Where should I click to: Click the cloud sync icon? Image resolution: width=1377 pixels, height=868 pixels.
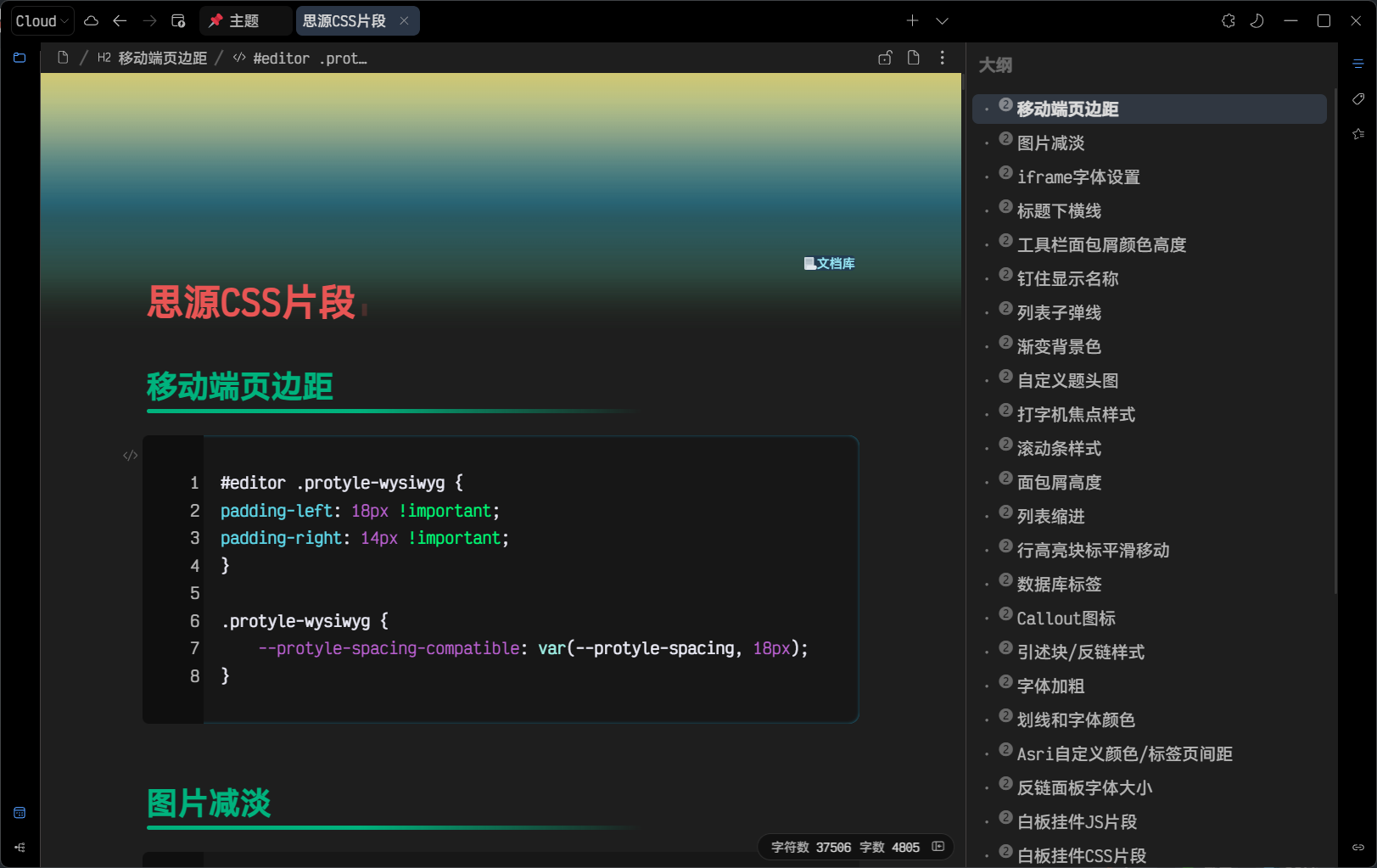(92, 20)
